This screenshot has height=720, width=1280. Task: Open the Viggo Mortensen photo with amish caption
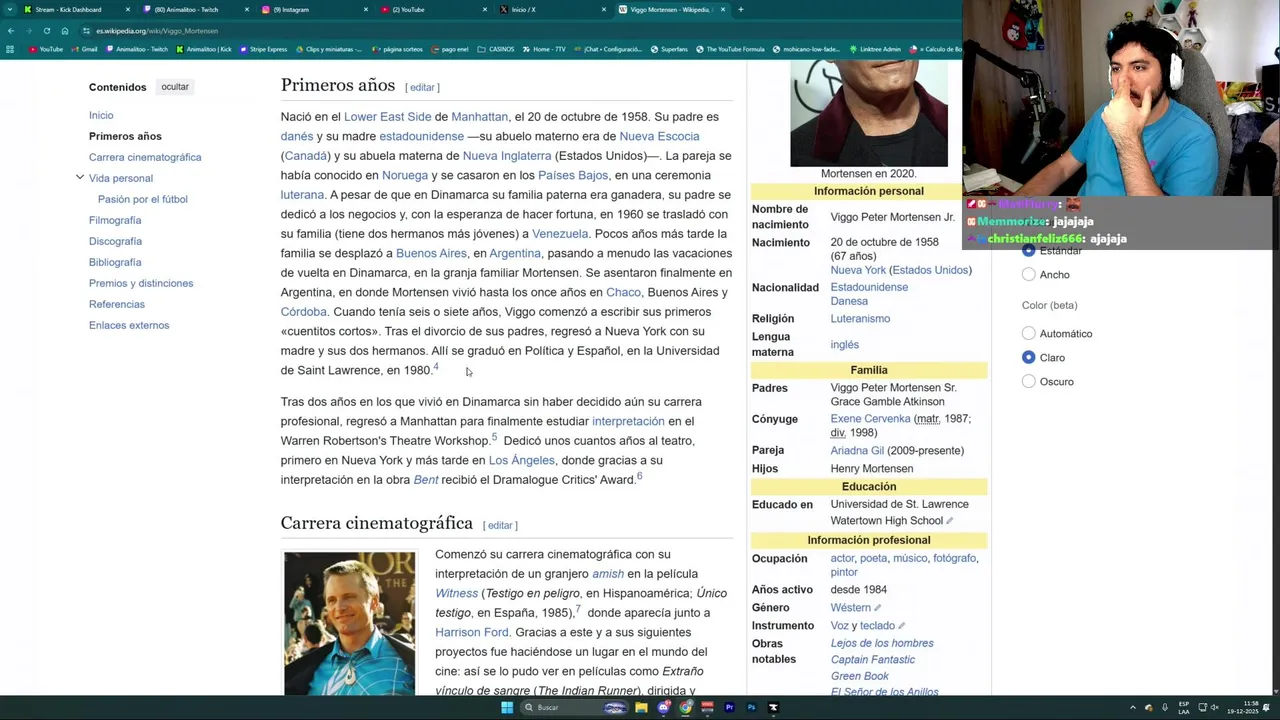click(349, 623)
